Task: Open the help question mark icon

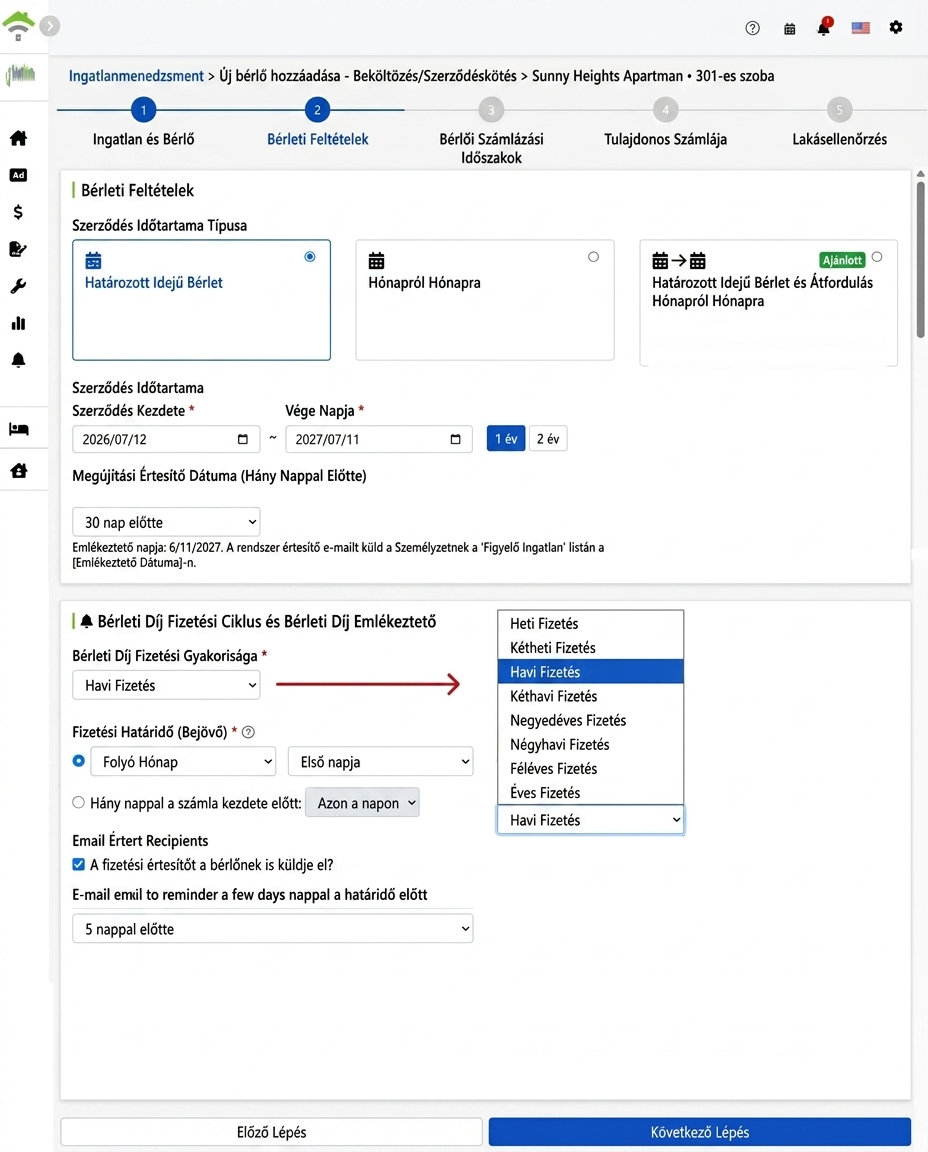Action: 752,28
